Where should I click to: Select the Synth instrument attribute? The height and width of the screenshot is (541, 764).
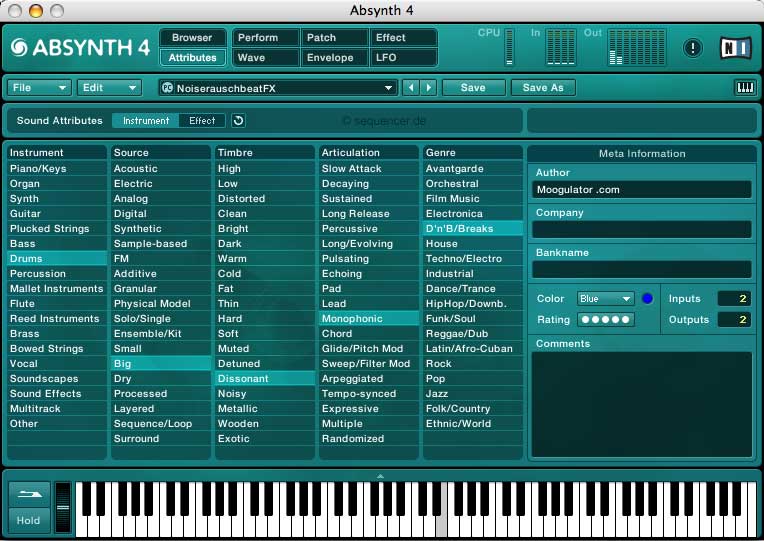(57, 198)
